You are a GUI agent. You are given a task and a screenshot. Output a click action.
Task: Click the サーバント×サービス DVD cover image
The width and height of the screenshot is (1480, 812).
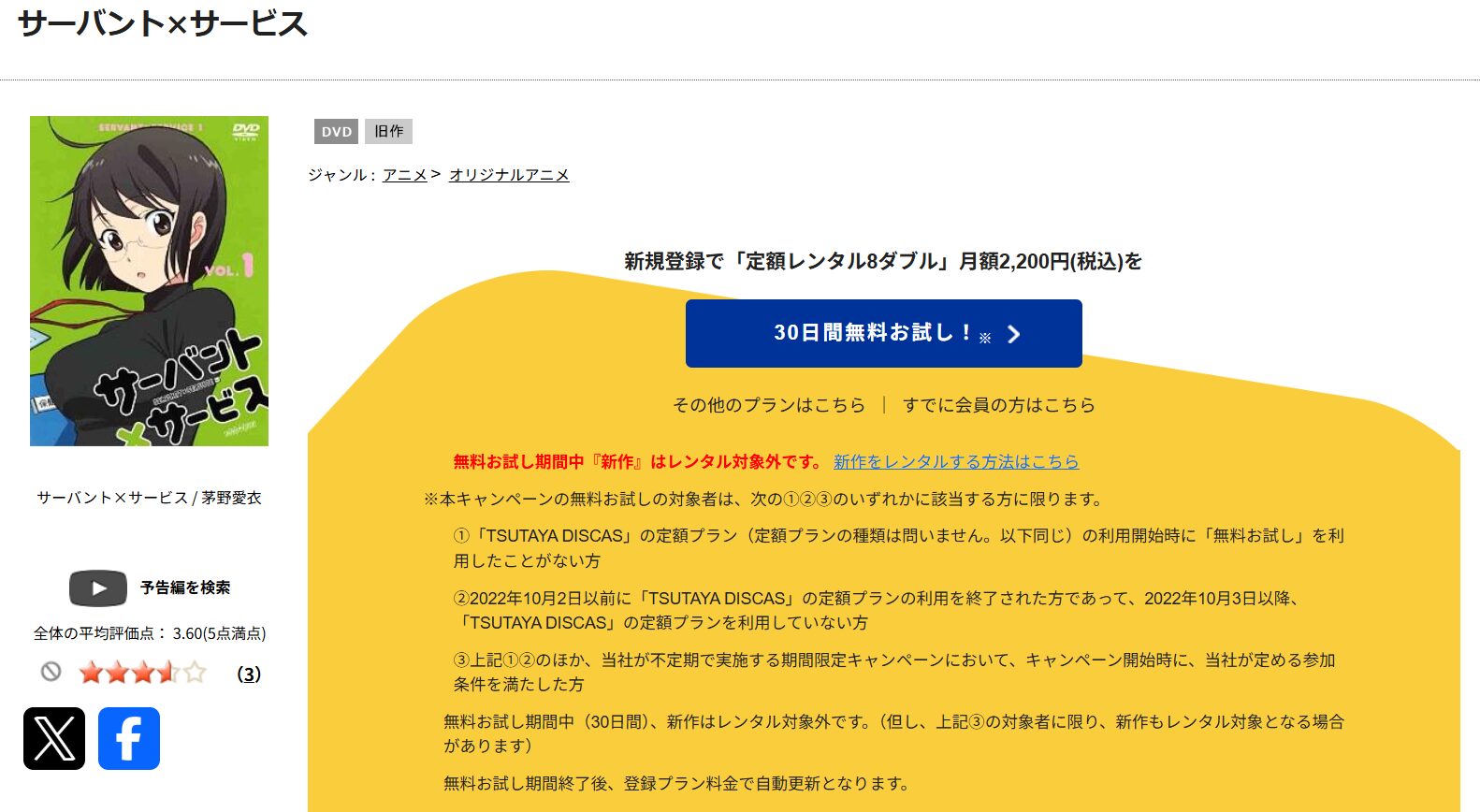[x=150, y=281]
